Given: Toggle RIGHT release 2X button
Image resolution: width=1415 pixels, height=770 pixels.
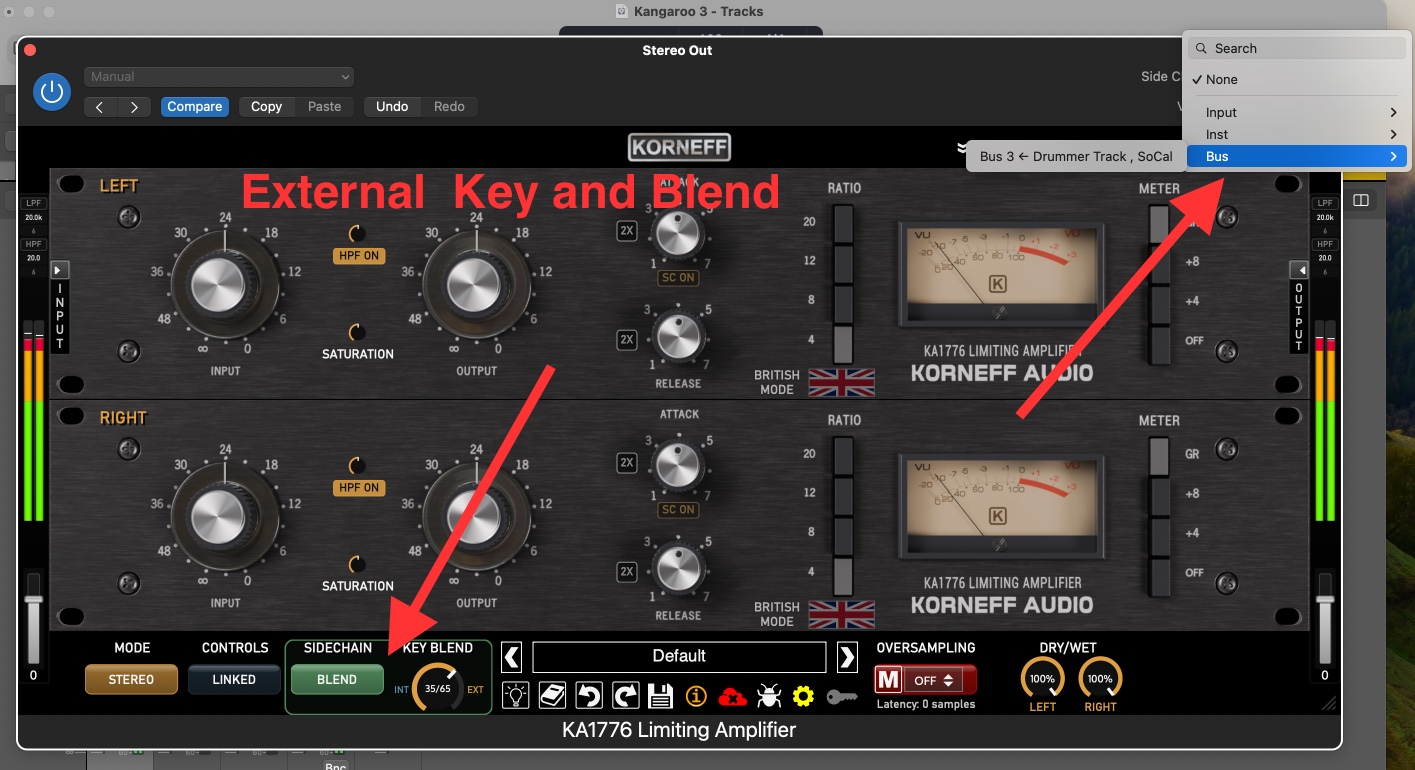Looking at the screenshot, I should (627, 572).
